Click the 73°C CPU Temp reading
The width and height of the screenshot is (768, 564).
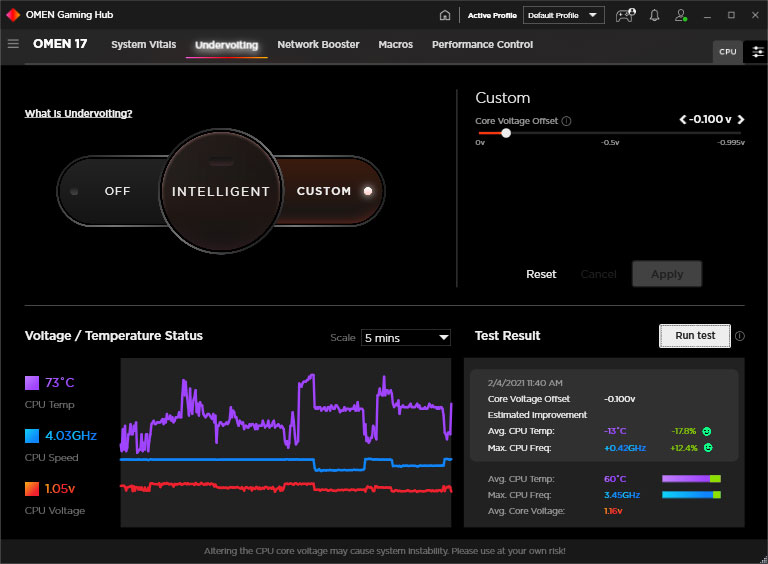coord(60,383)
